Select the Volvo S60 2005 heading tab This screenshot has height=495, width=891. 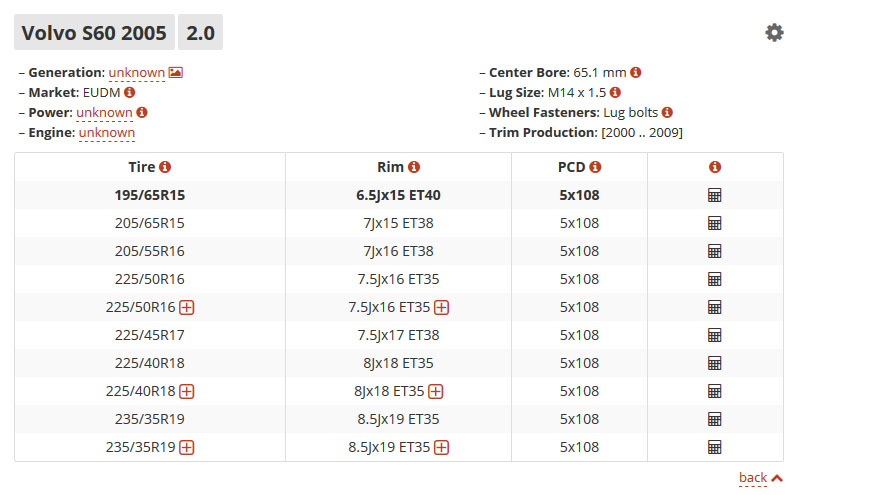coord(94,32)
